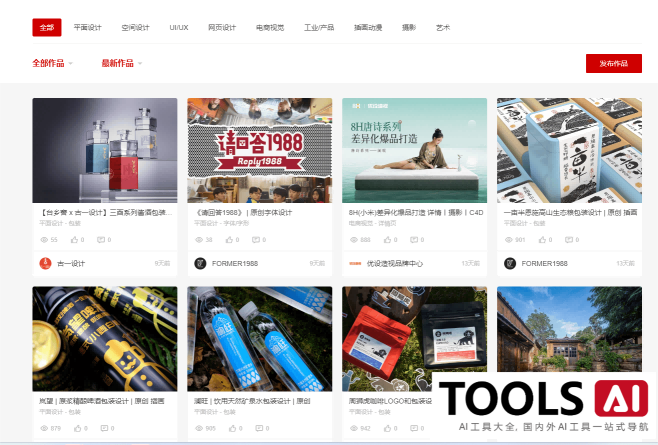The width and height of the screenshot is (658, 445).
Task: Click the 吉一设计 author avatar icon
Action: coord(44,263)
